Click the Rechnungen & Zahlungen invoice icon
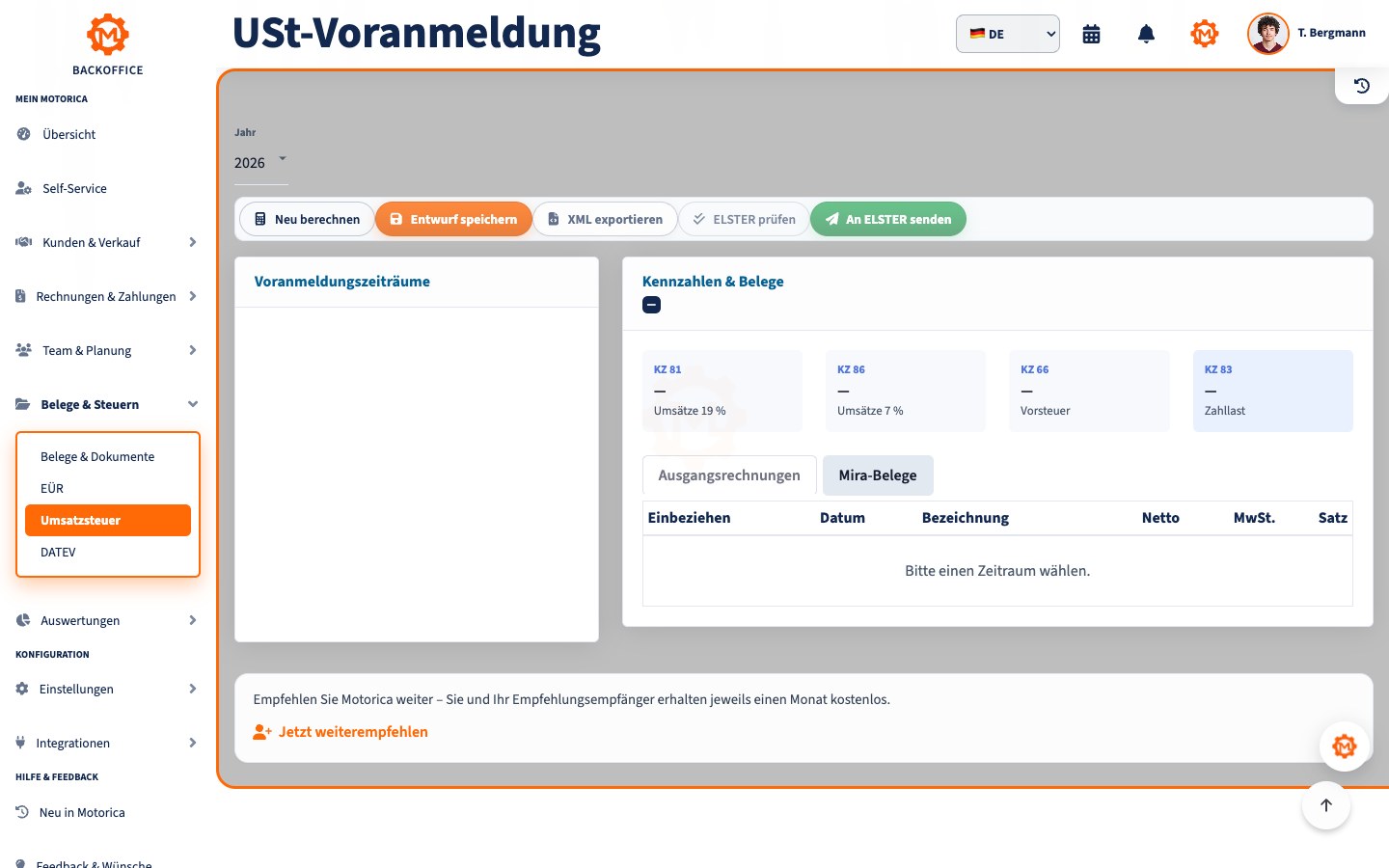Screen dimensions: 1389x868 click(x=20, y=296)
